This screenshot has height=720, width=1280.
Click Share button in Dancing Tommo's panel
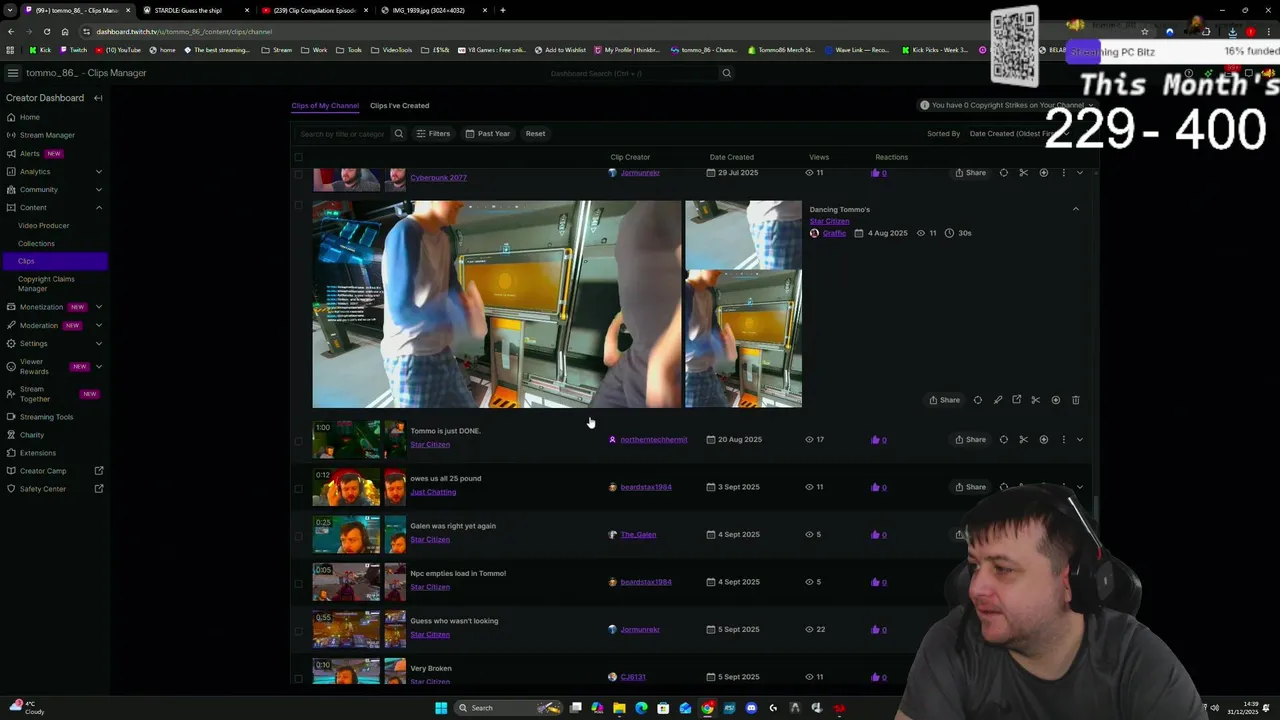coord(944,400)
